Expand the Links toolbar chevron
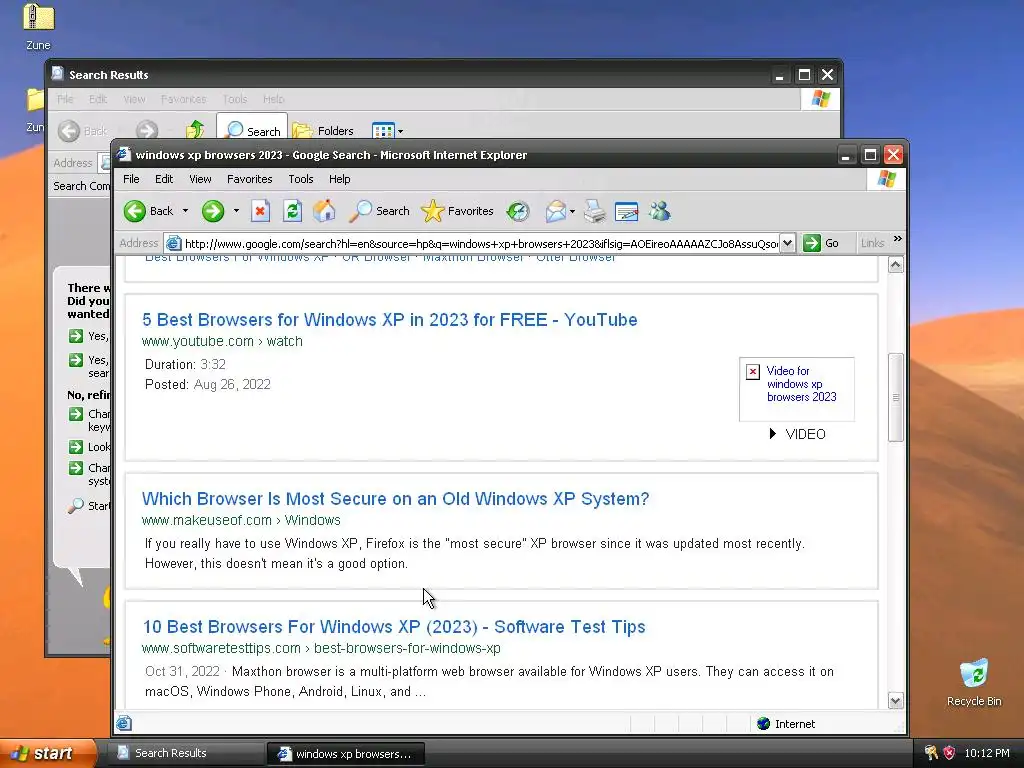This screenshot has height=768, width=1024. (898, 239)
